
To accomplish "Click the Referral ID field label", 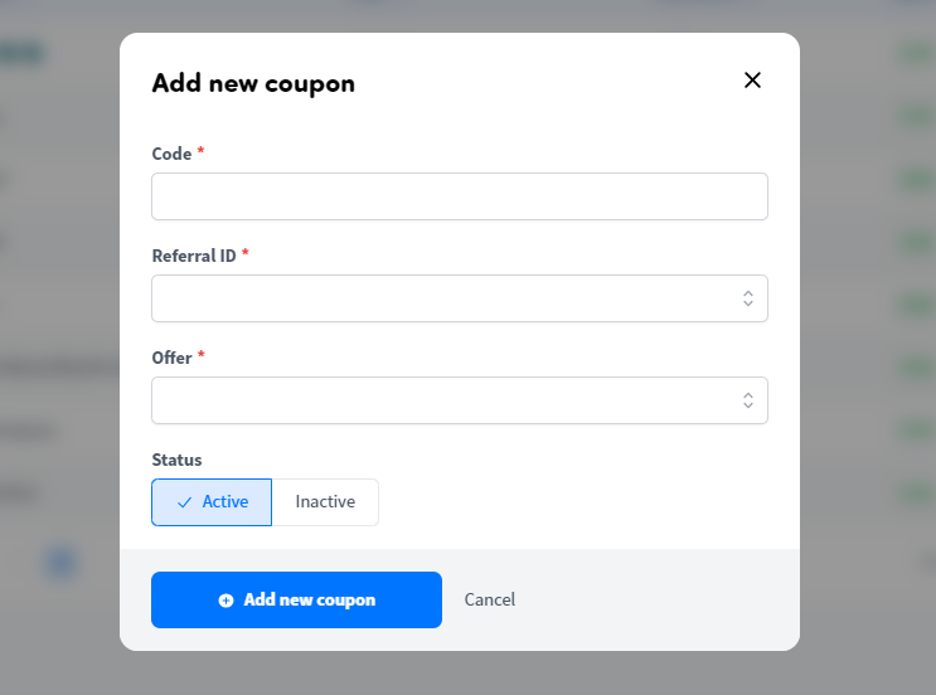I will click(x=194, y=256).
